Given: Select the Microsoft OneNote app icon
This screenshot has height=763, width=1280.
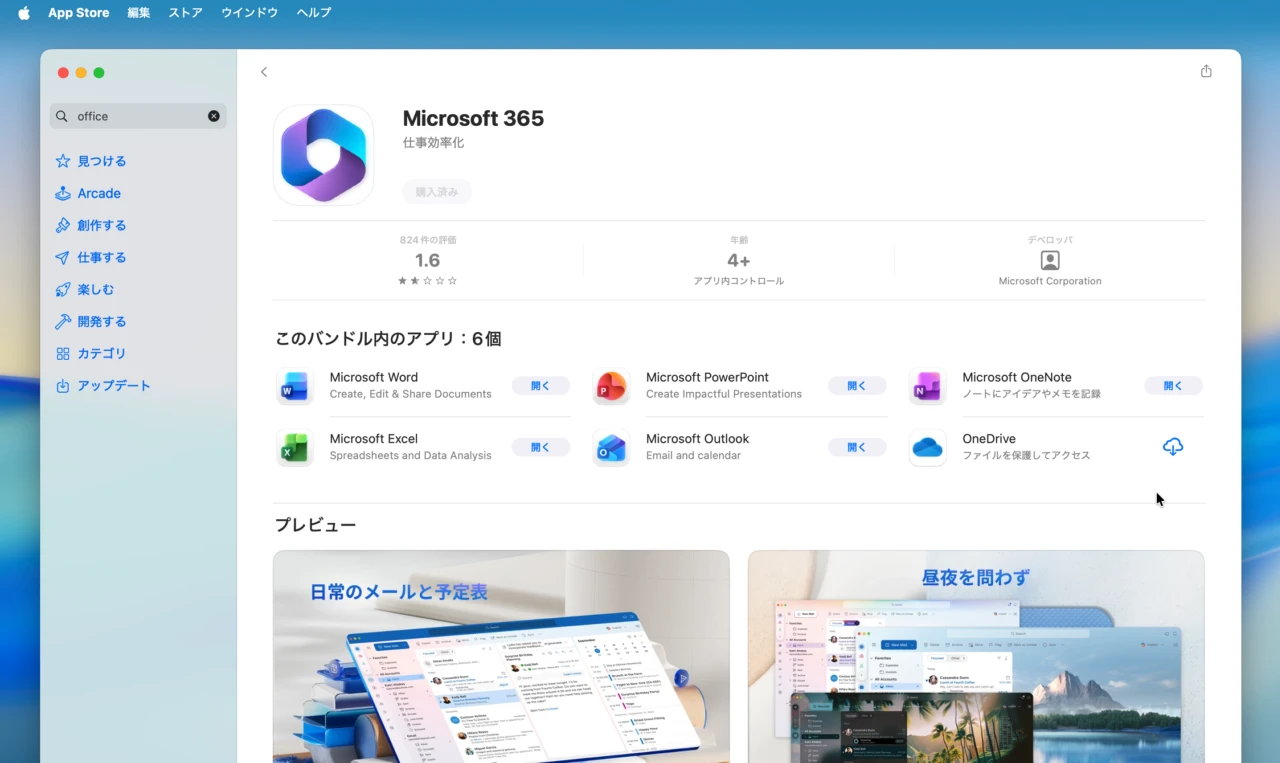Looking at the screenshot, I should pyautogui.click(x=927, y=386).
